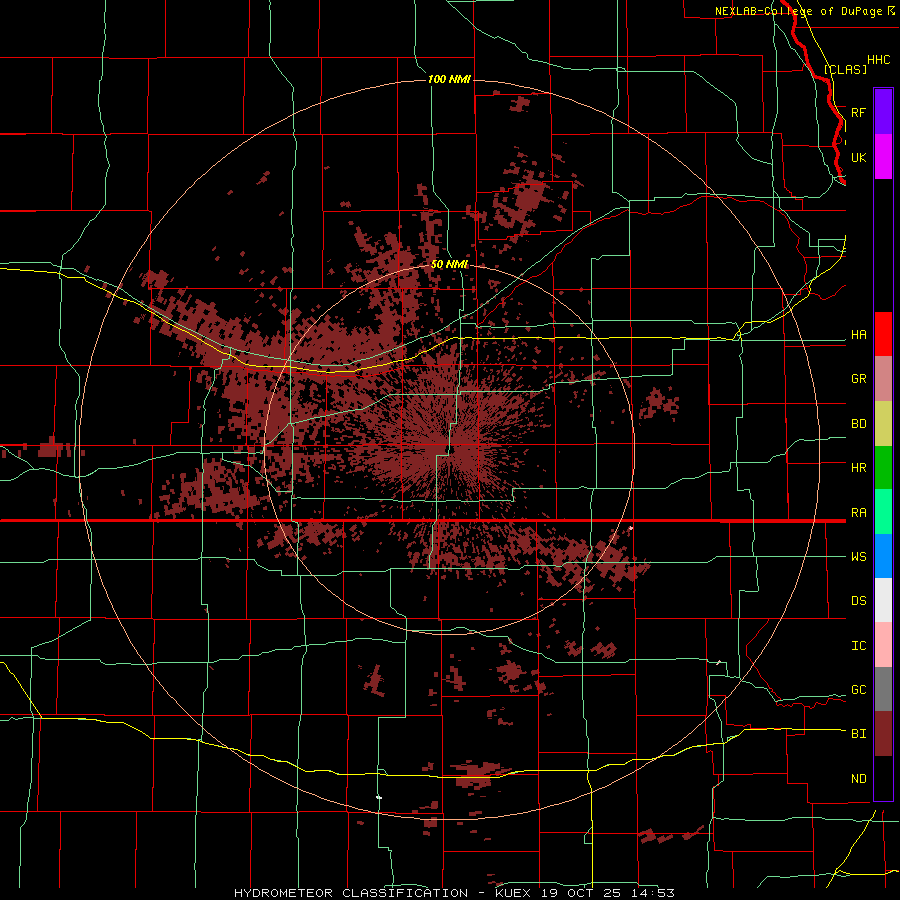
Task: Click the ND black legend swatch
Action: (883, 778)
